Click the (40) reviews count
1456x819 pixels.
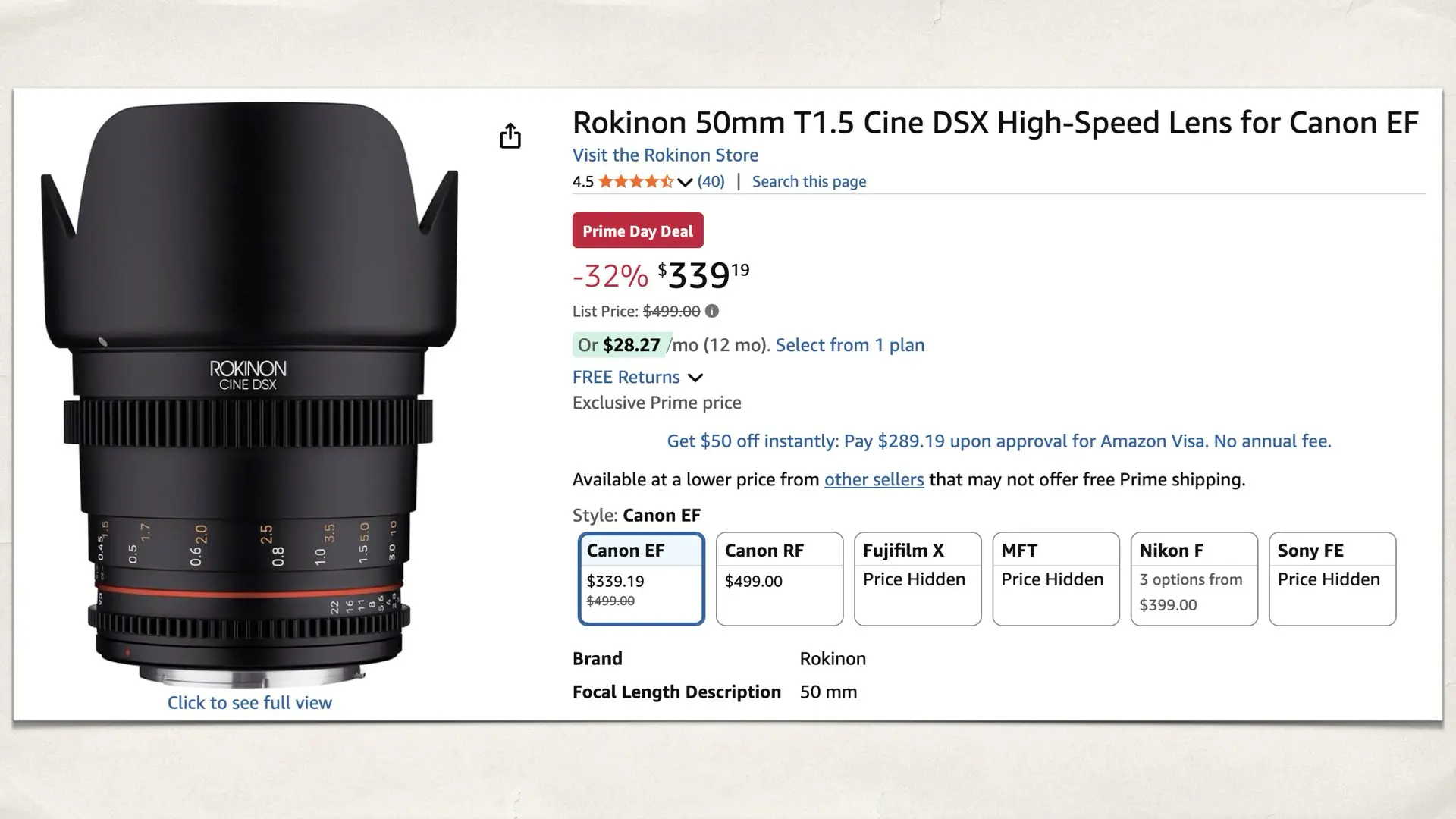coord(711,181)
